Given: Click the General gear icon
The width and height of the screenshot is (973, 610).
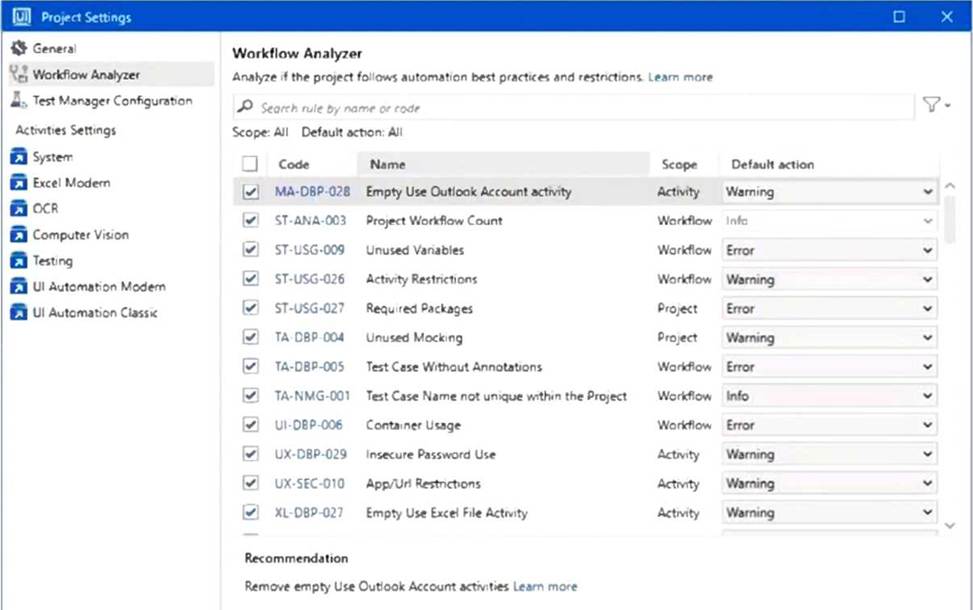Looking at the screenshot, I should [x=19, y=48].
